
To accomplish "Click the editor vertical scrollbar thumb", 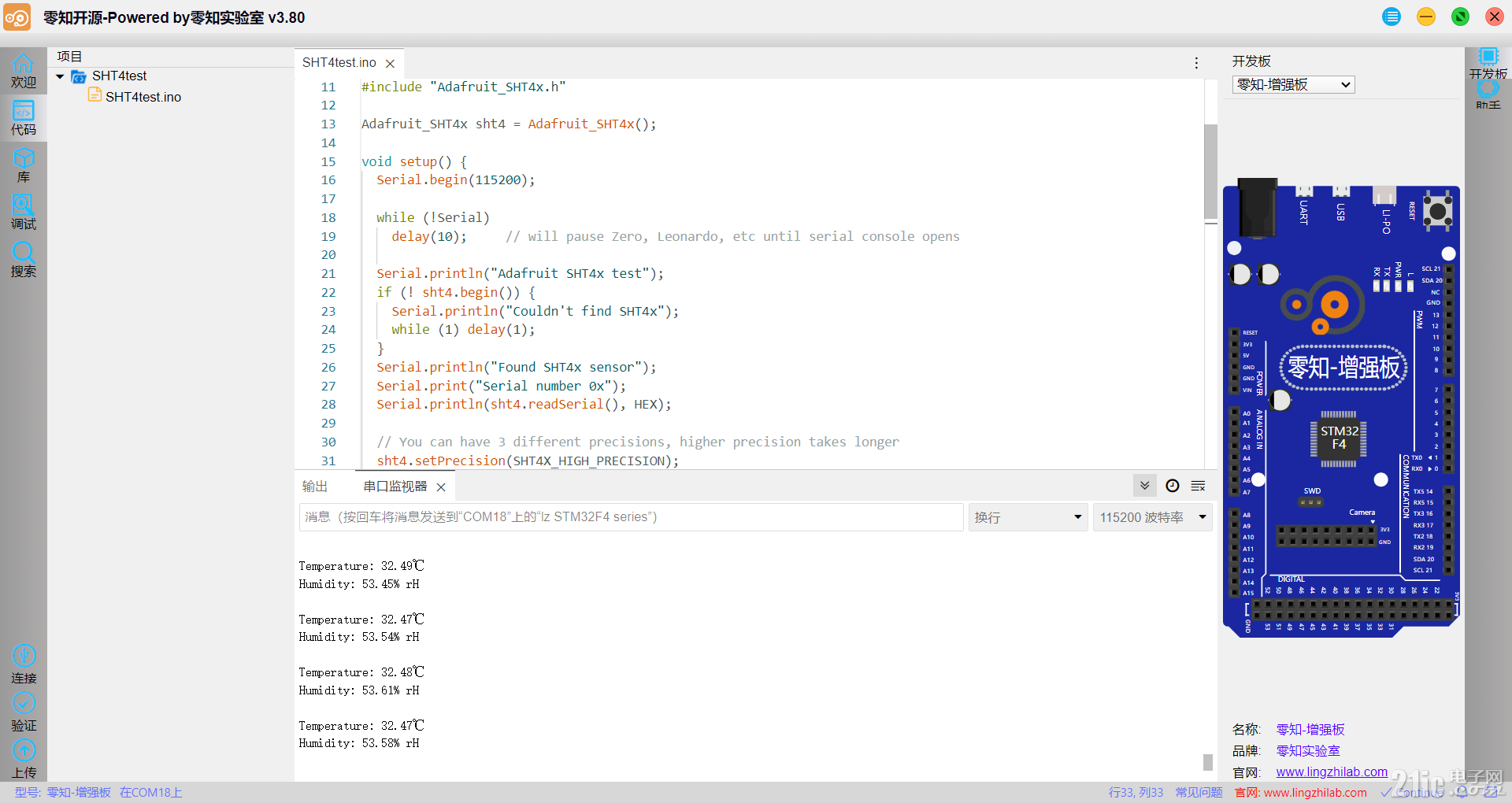I will pyautogui.click(x=1210, y=171).
